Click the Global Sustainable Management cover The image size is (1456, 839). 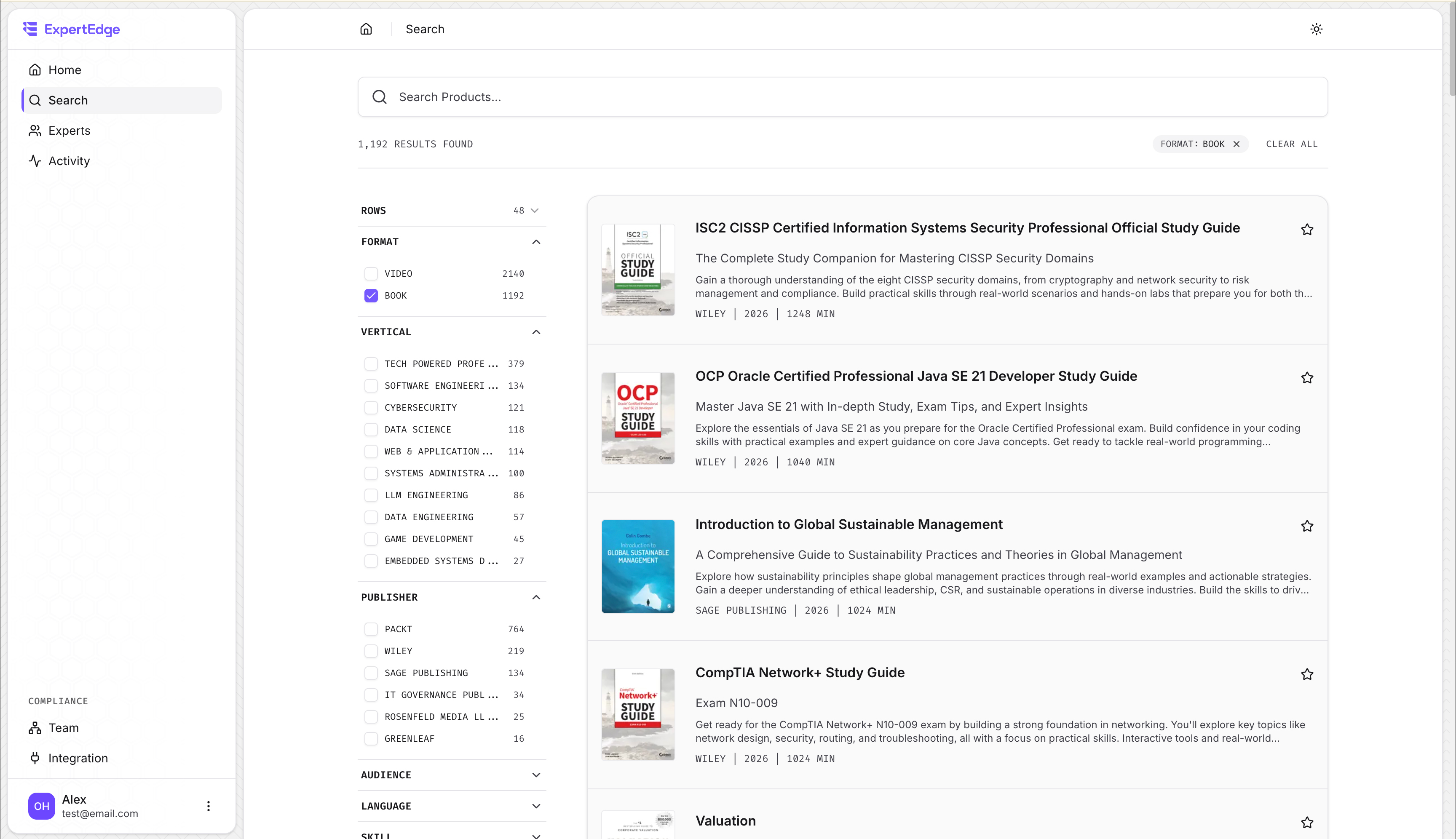[637, 566]
